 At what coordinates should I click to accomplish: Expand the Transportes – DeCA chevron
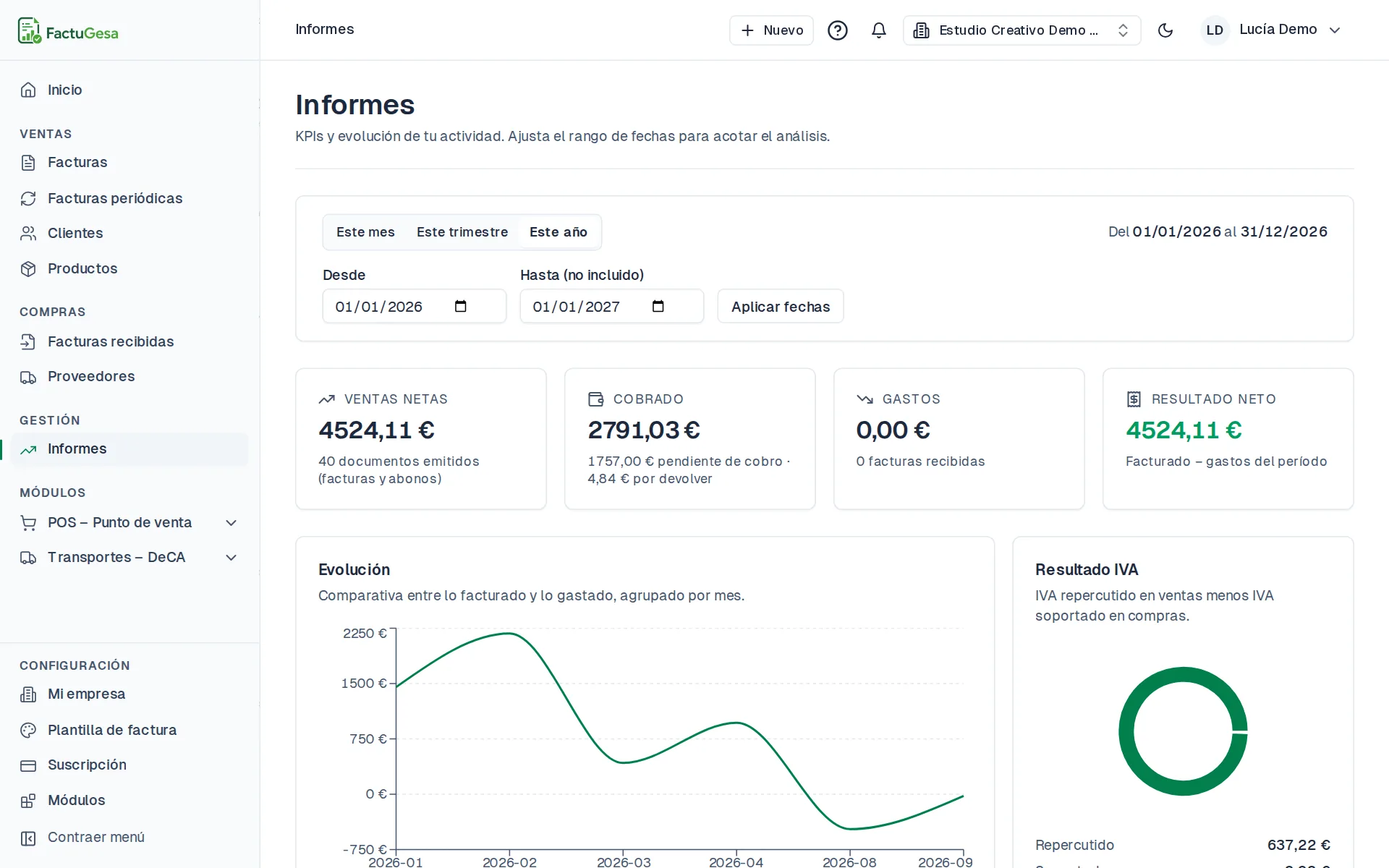tap(231, 557)
